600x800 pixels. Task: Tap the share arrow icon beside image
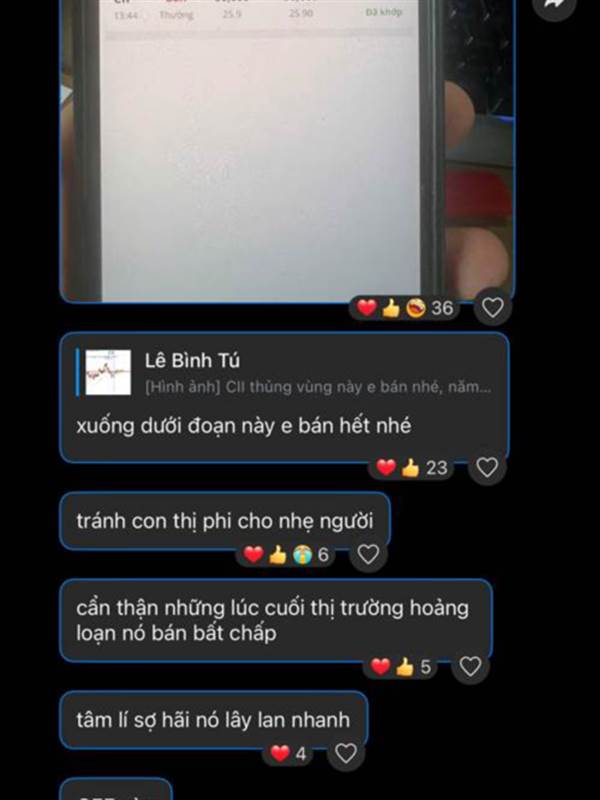pyautogui.click(x=555, y=4)
